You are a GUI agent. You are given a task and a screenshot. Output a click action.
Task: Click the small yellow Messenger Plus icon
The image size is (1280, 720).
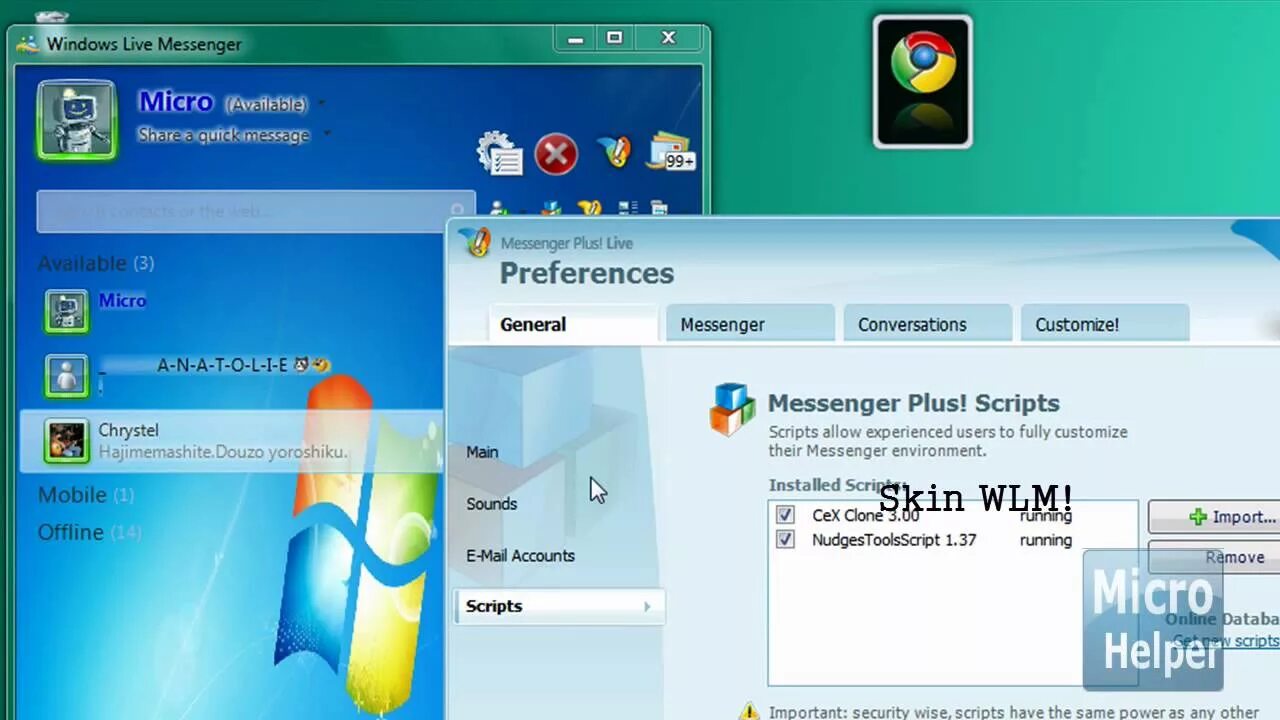(x=589, y=209)
